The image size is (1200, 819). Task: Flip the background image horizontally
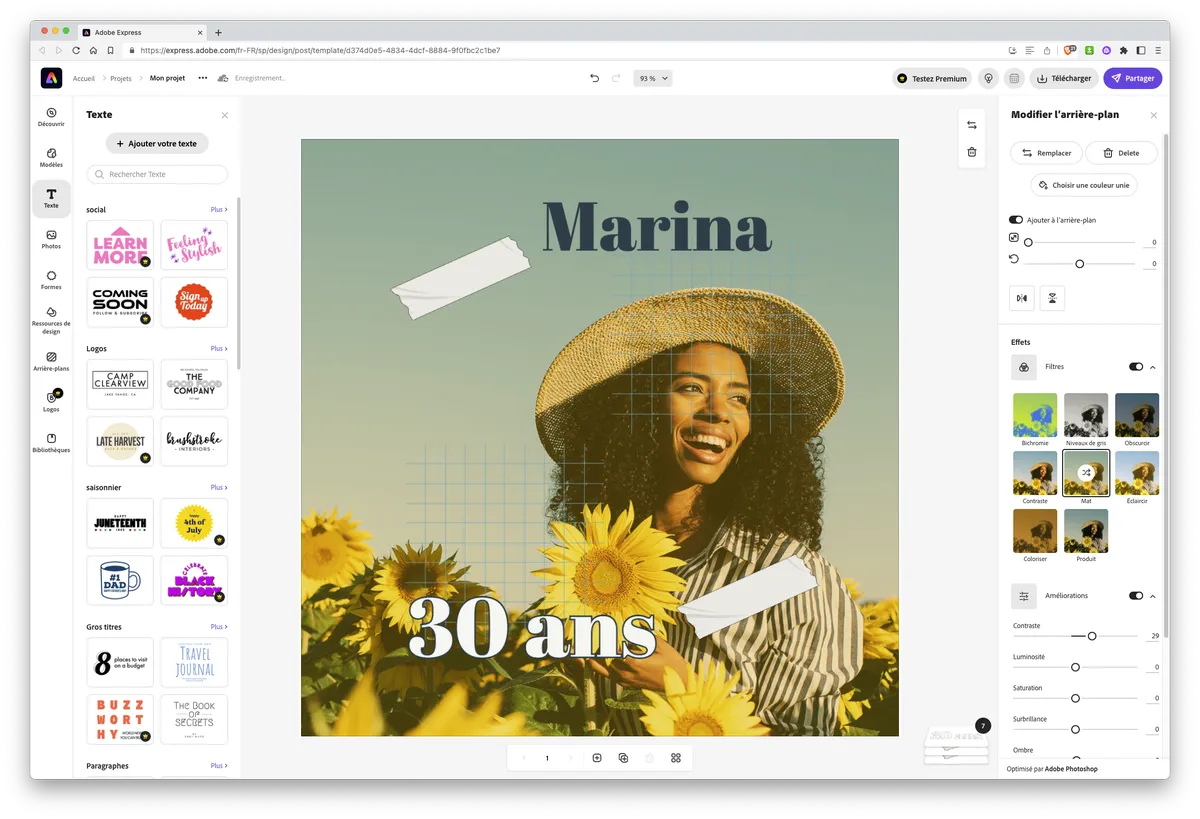click(1021, 297)
